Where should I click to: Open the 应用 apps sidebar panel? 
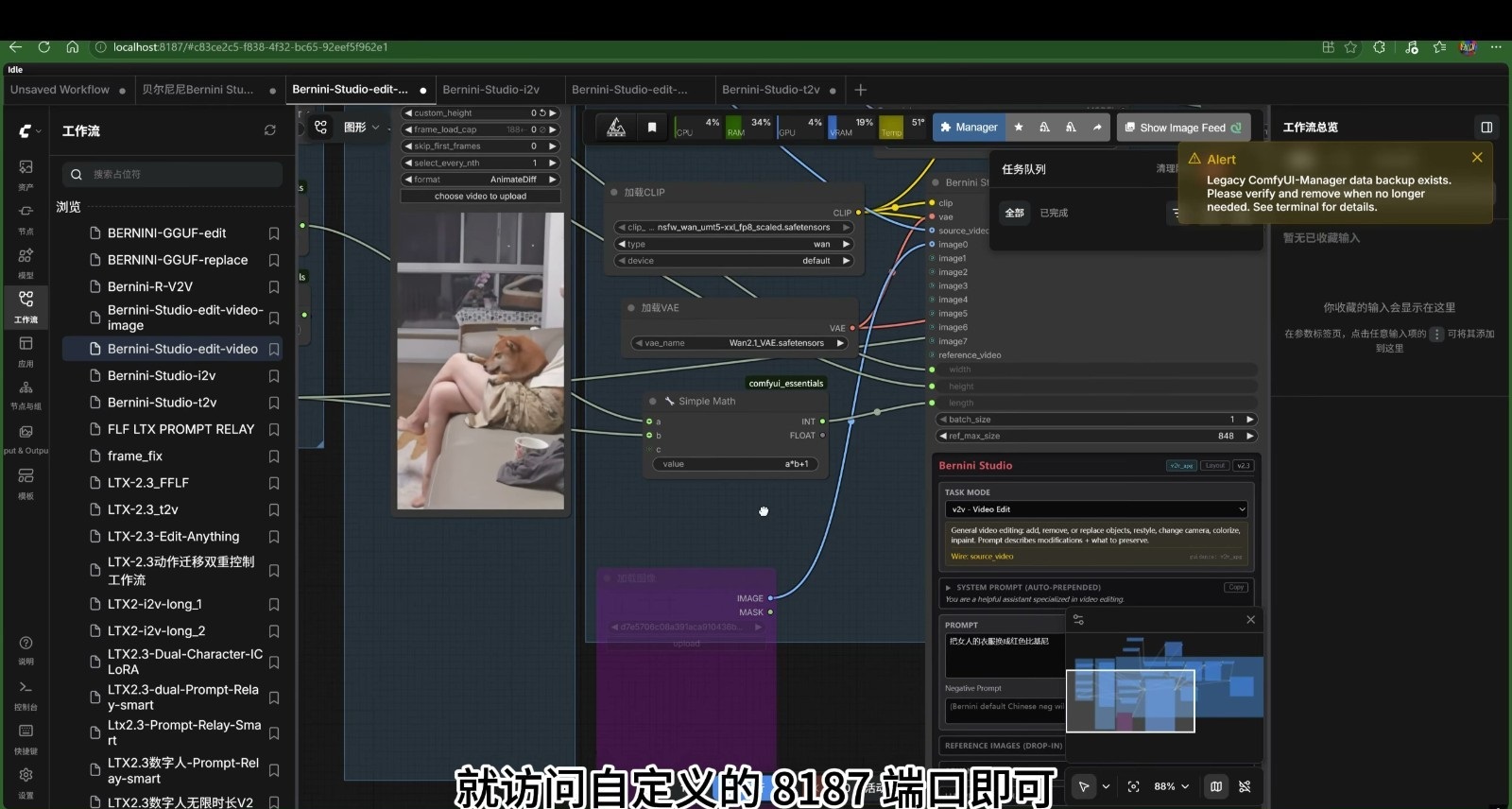coord(26,351)
